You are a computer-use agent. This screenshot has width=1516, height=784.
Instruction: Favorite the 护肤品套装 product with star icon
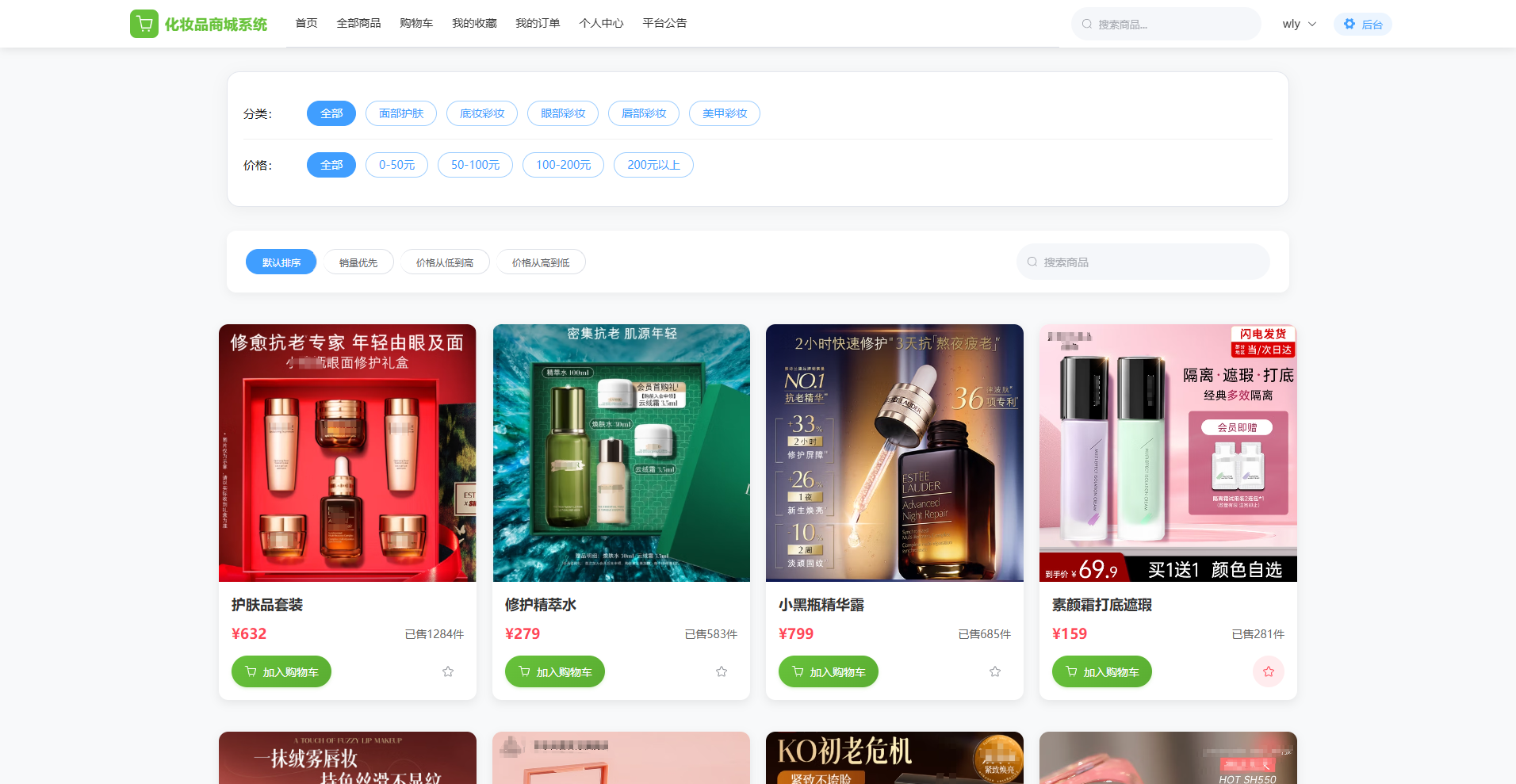[x=448, y=671]
